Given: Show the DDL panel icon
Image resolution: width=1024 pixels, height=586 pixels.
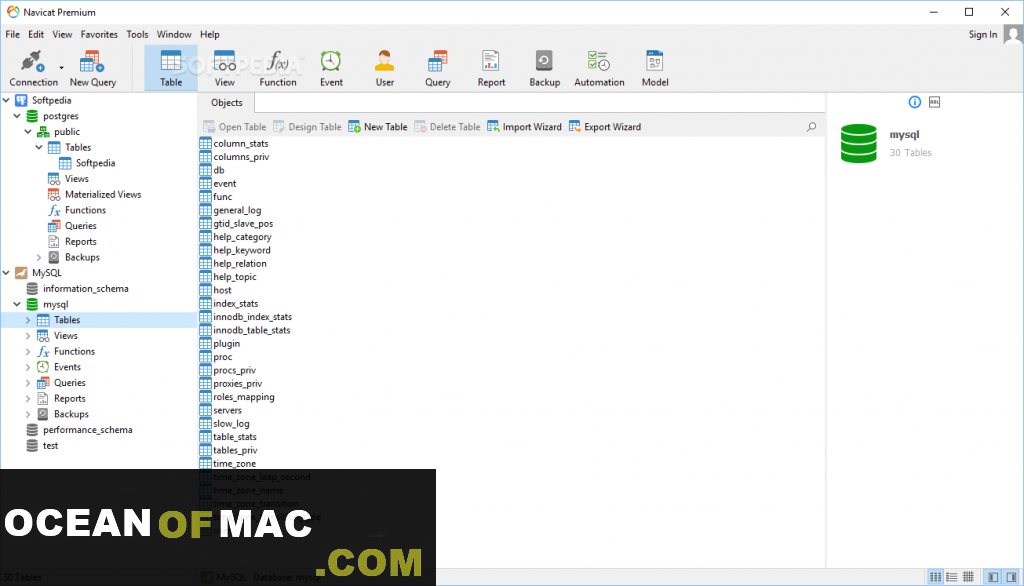Looking at the screenshot, I should click(x=935, y=102).
